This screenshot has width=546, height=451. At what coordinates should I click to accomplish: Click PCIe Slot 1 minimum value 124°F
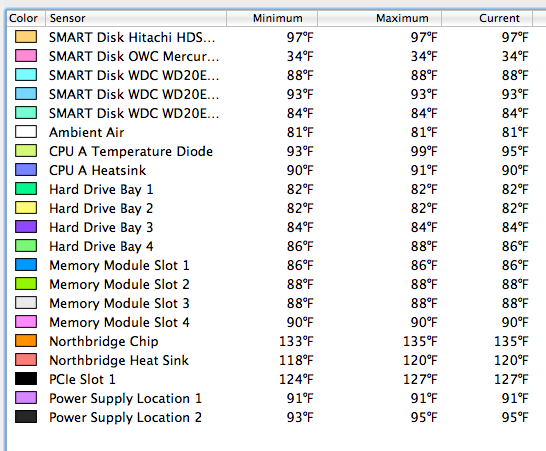coord(296,379)
